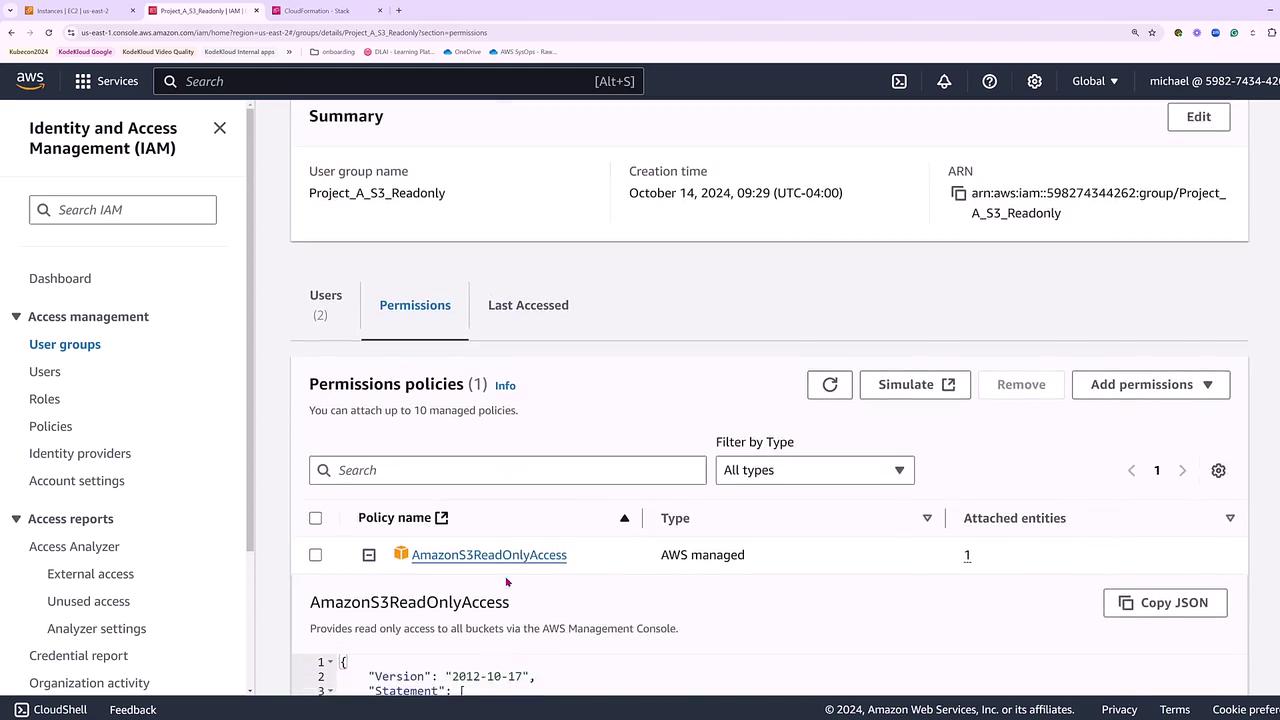Open the notifications bell
The width and height of the screenshot is (1280, 720).
click(944, 81)
